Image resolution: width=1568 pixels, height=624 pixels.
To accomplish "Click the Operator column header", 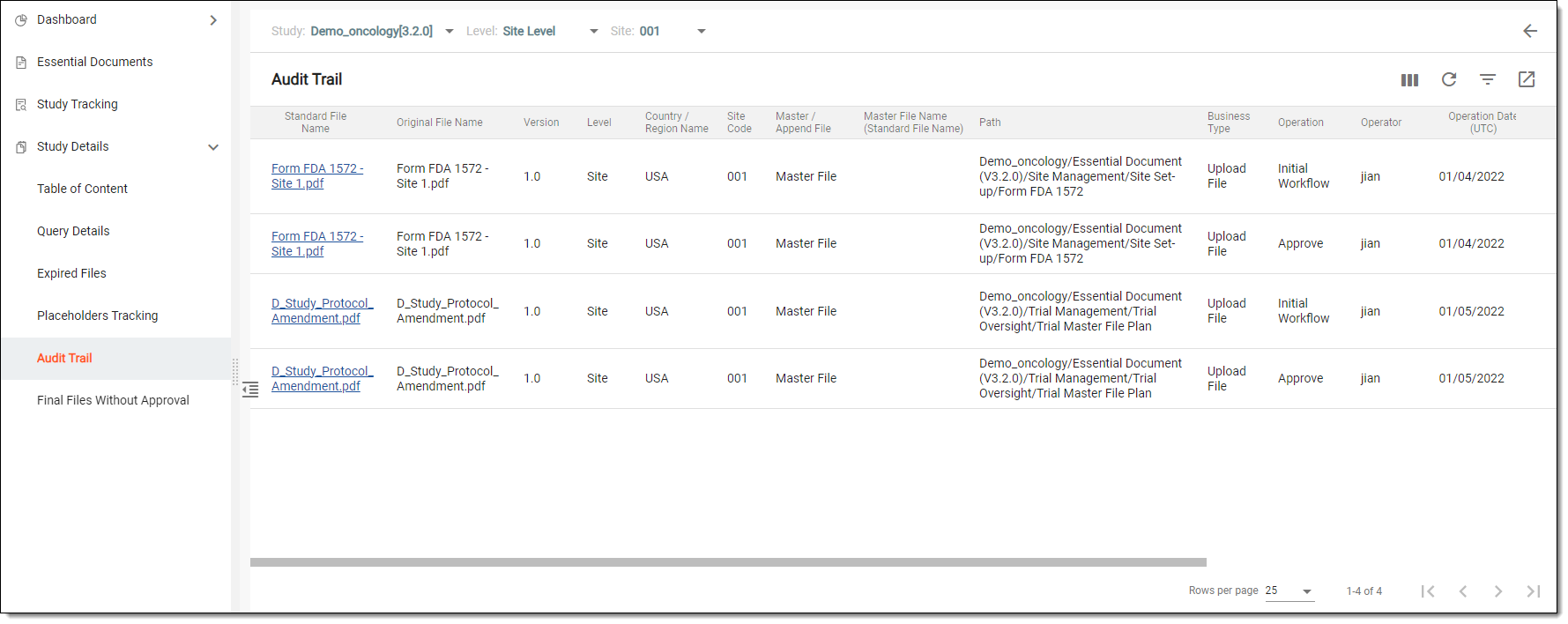I will [x=1381, y=123].
